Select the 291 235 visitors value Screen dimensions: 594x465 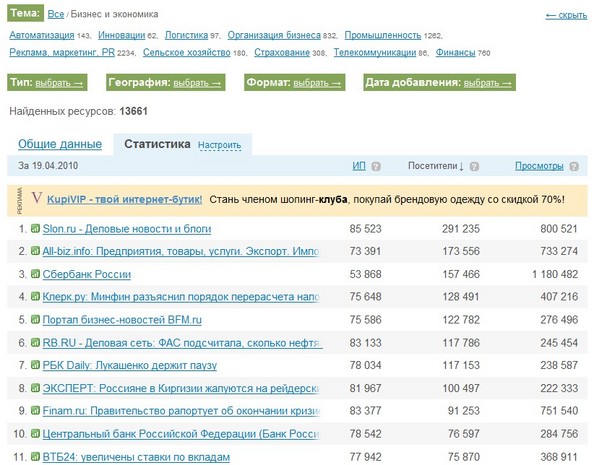tap(461, 229)
